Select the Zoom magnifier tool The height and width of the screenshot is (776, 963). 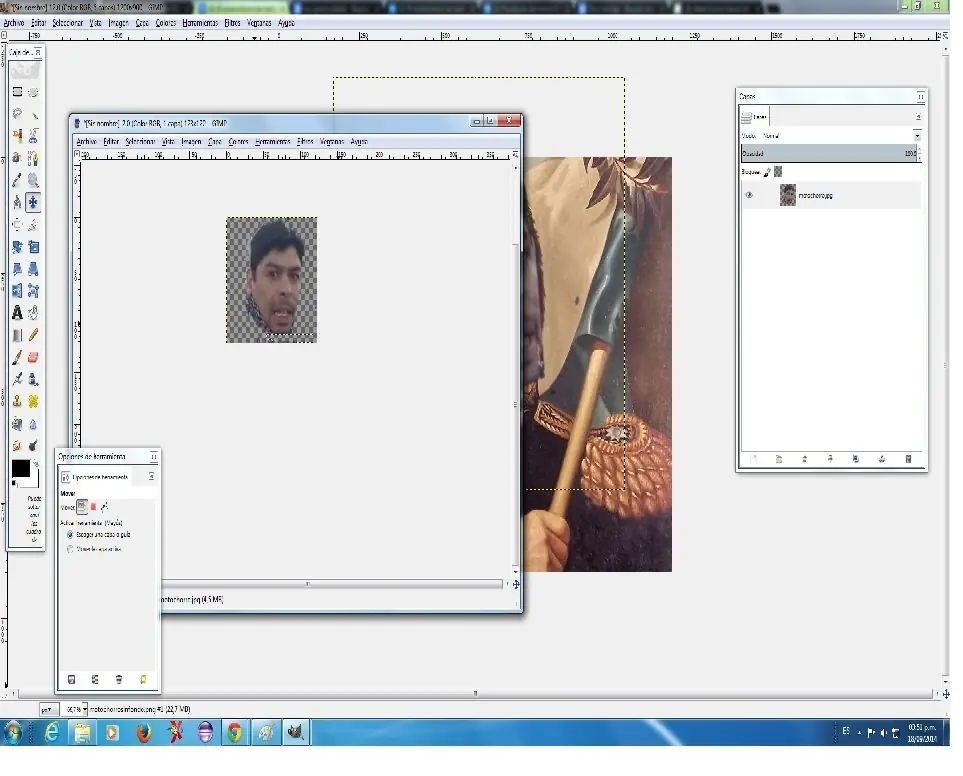tap(33, 180)
